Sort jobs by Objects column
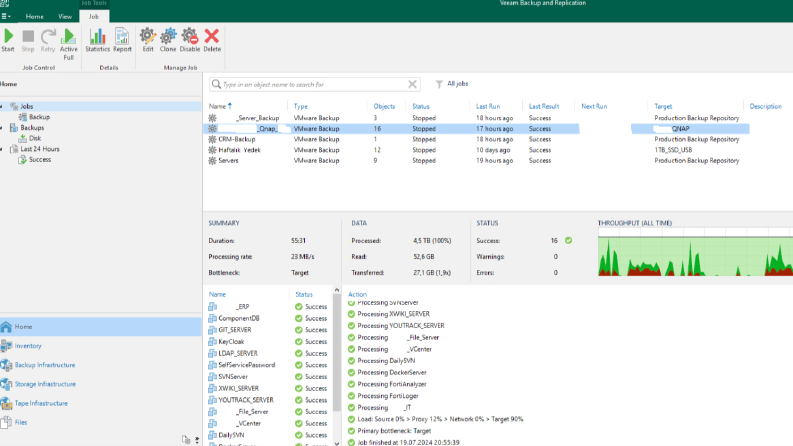 [384, 106]
